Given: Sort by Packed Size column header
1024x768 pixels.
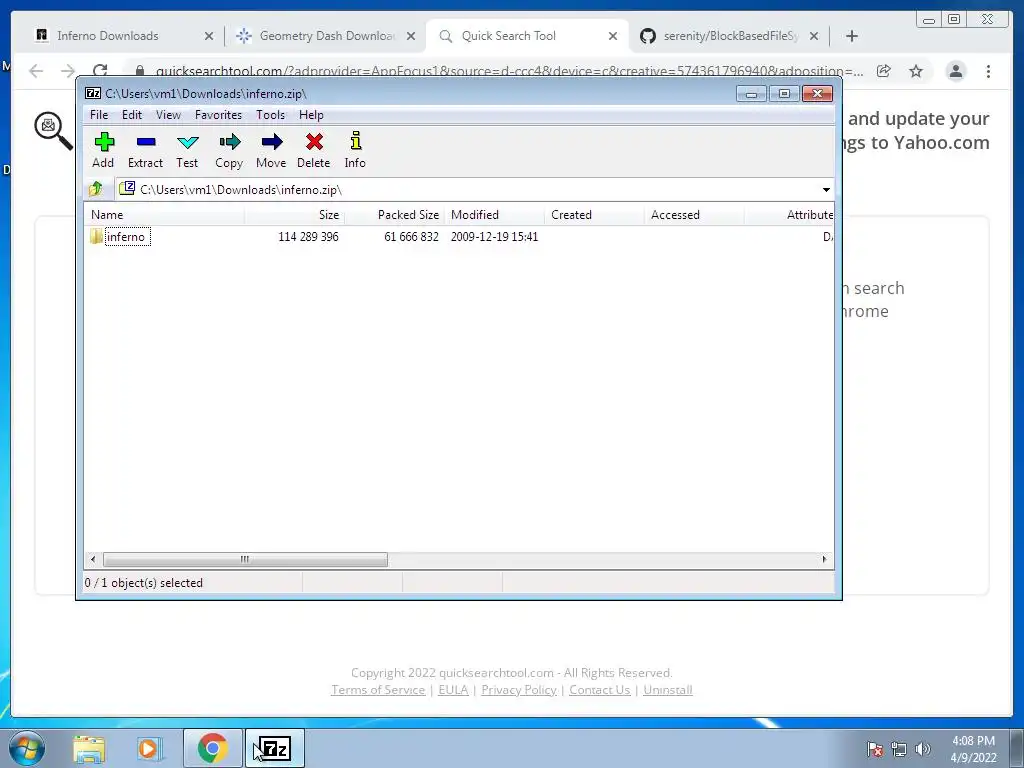Looking at the screenshot, I should pyautogui.click(x=394, y=215).
